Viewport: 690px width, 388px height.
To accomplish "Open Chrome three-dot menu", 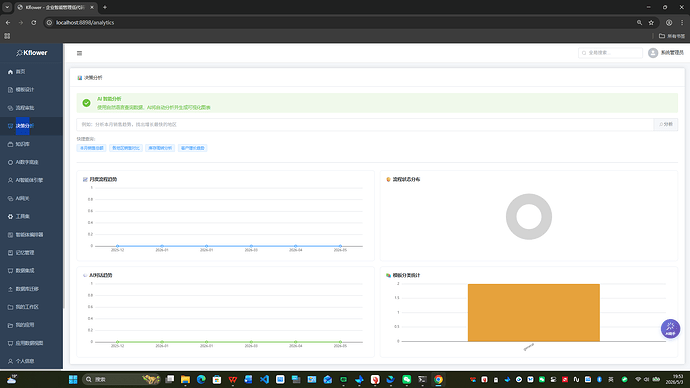I will [682, 22].
